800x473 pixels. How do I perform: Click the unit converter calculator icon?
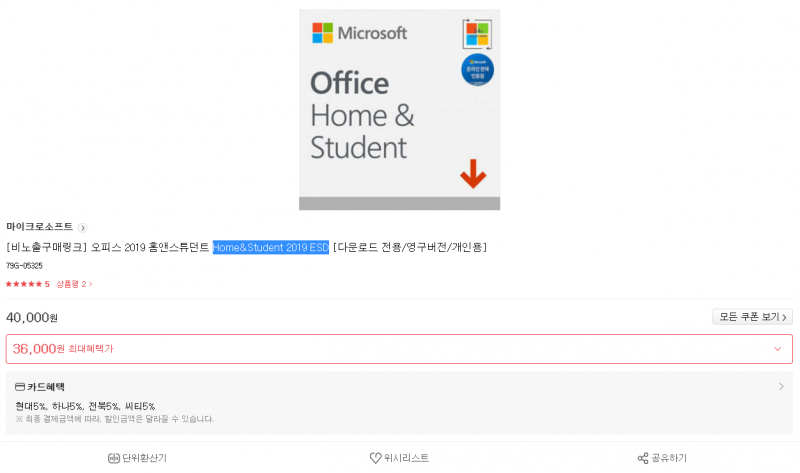114,458
